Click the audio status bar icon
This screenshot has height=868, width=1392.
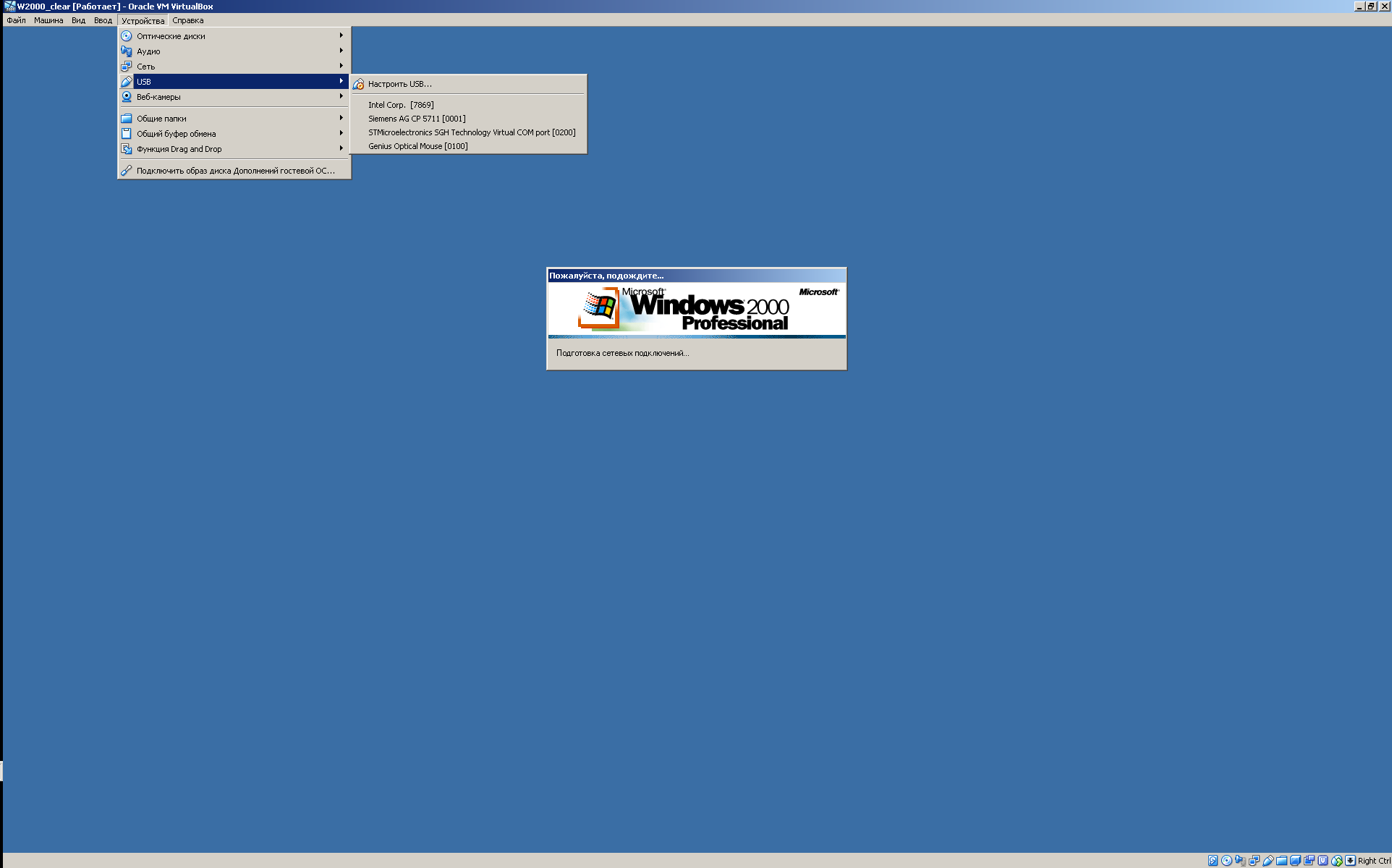pyautogui.click(x=1240, y=861)
